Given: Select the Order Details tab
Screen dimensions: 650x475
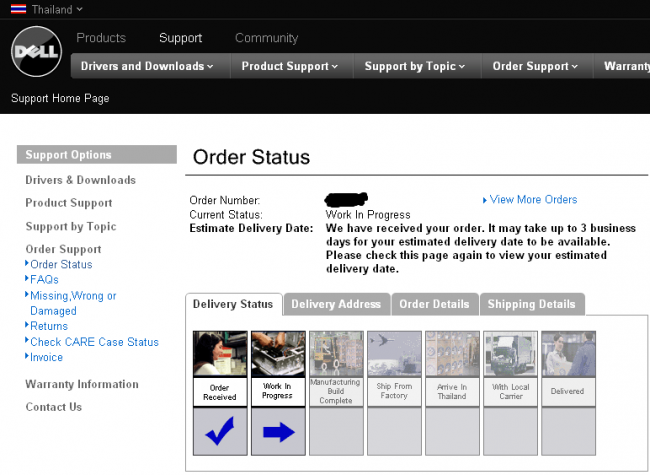Looking at the screenshot, I should click(434, 304).
